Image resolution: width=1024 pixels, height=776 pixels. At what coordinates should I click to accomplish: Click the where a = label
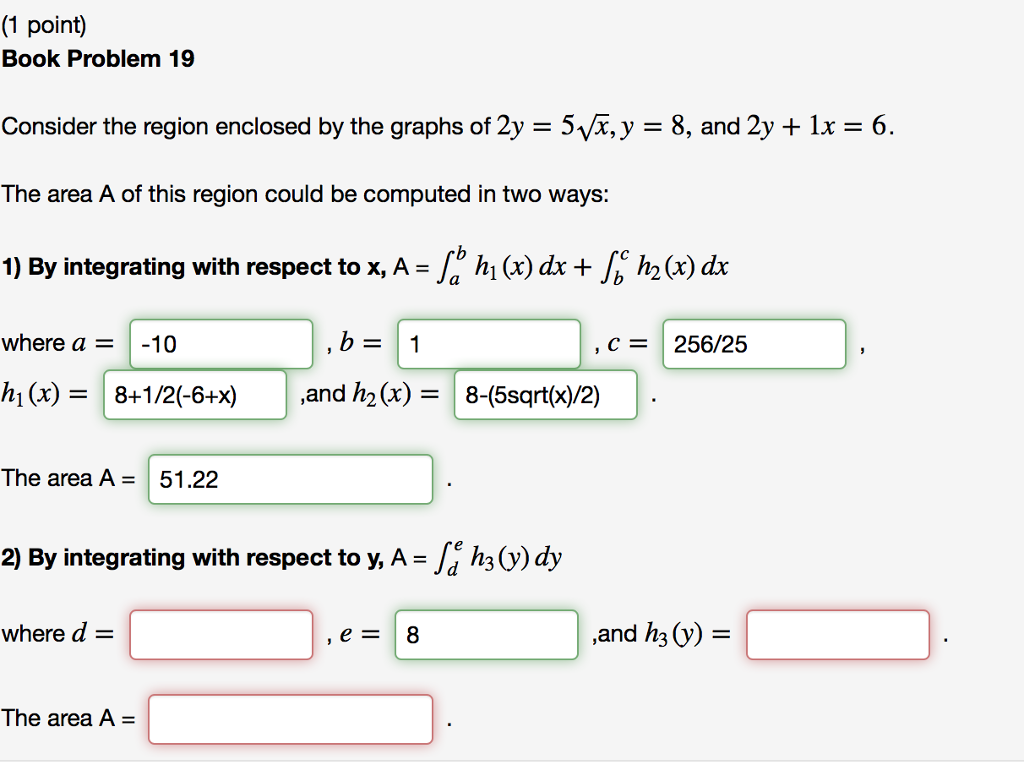[x=60, y=342]
